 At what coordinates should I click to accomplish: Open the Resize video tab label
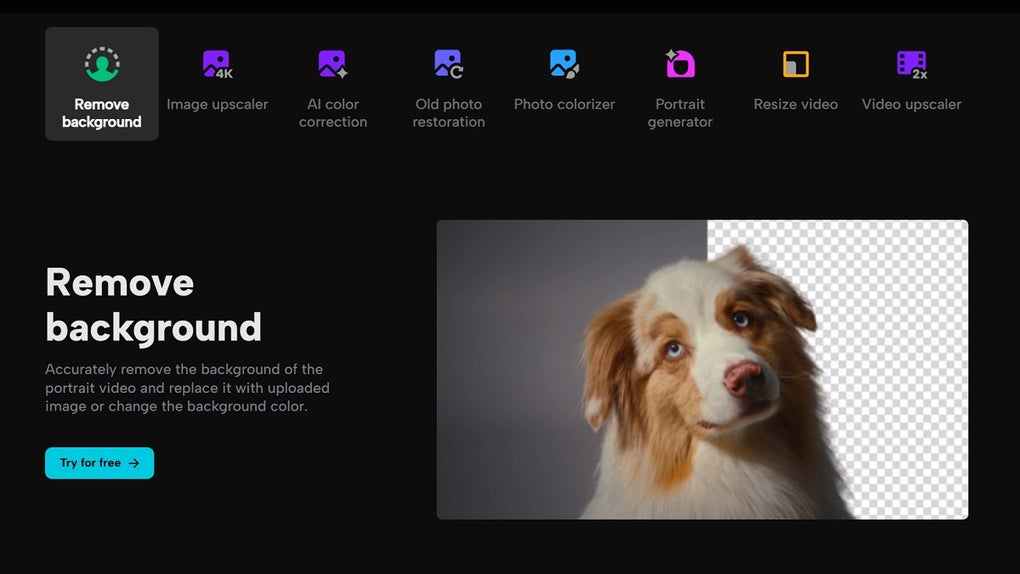[x=796, y=104]
